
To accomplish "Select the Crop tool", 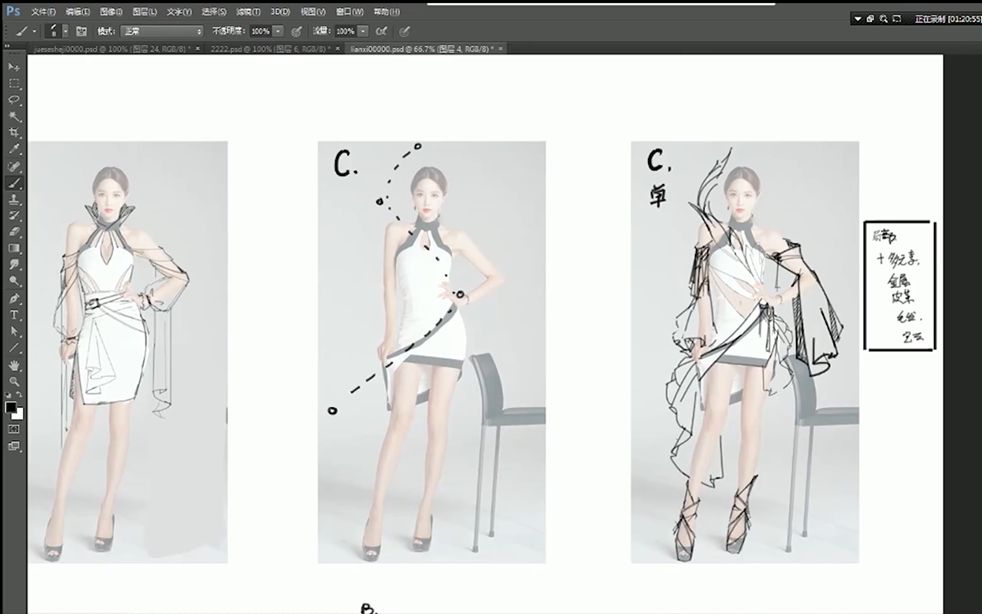I will (13, 131).
